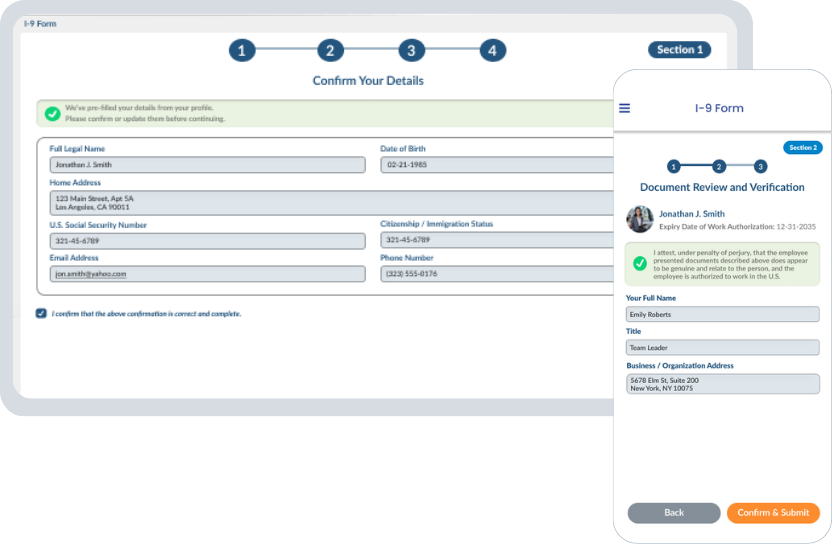
Task: Click the Back button
Action: pos(674,513)
